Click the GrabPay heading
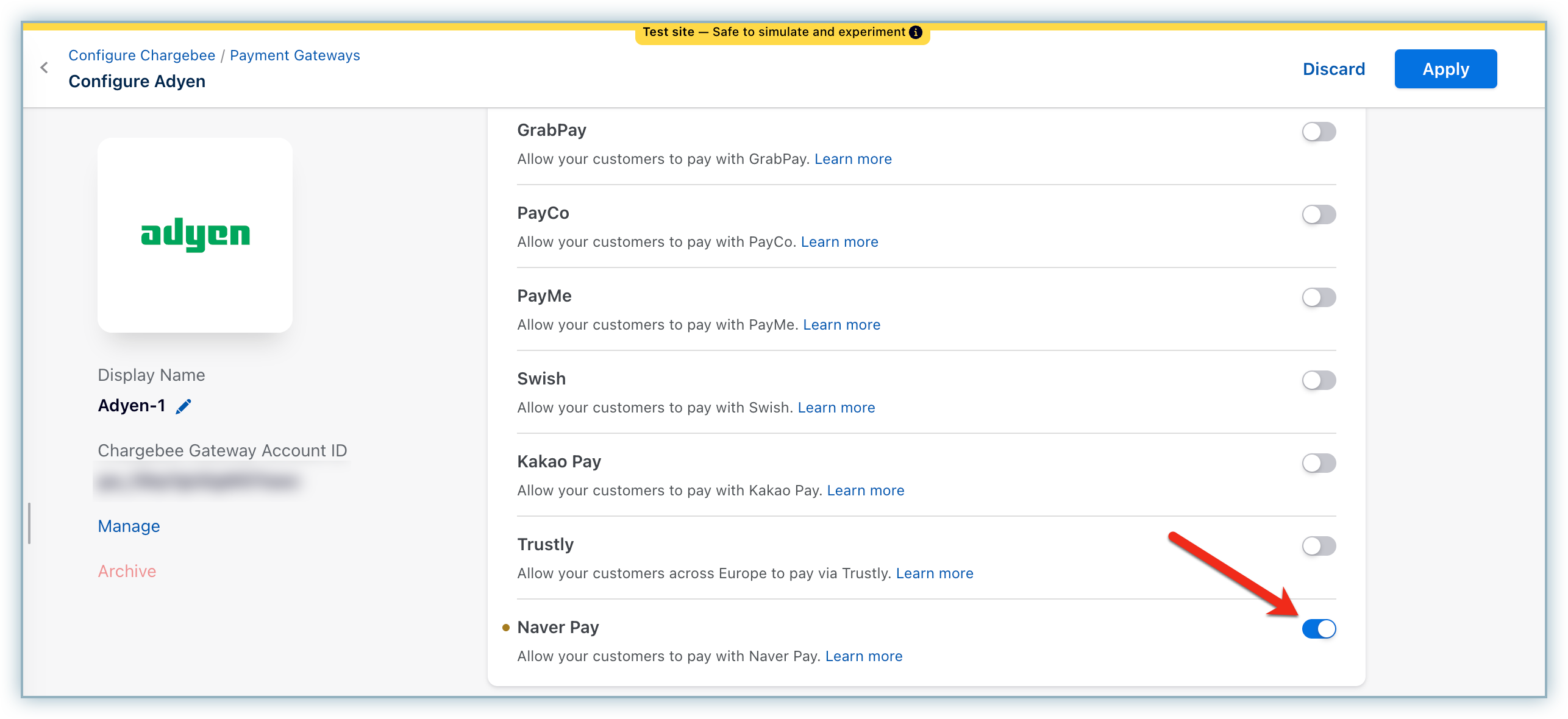 pos(552,130)
